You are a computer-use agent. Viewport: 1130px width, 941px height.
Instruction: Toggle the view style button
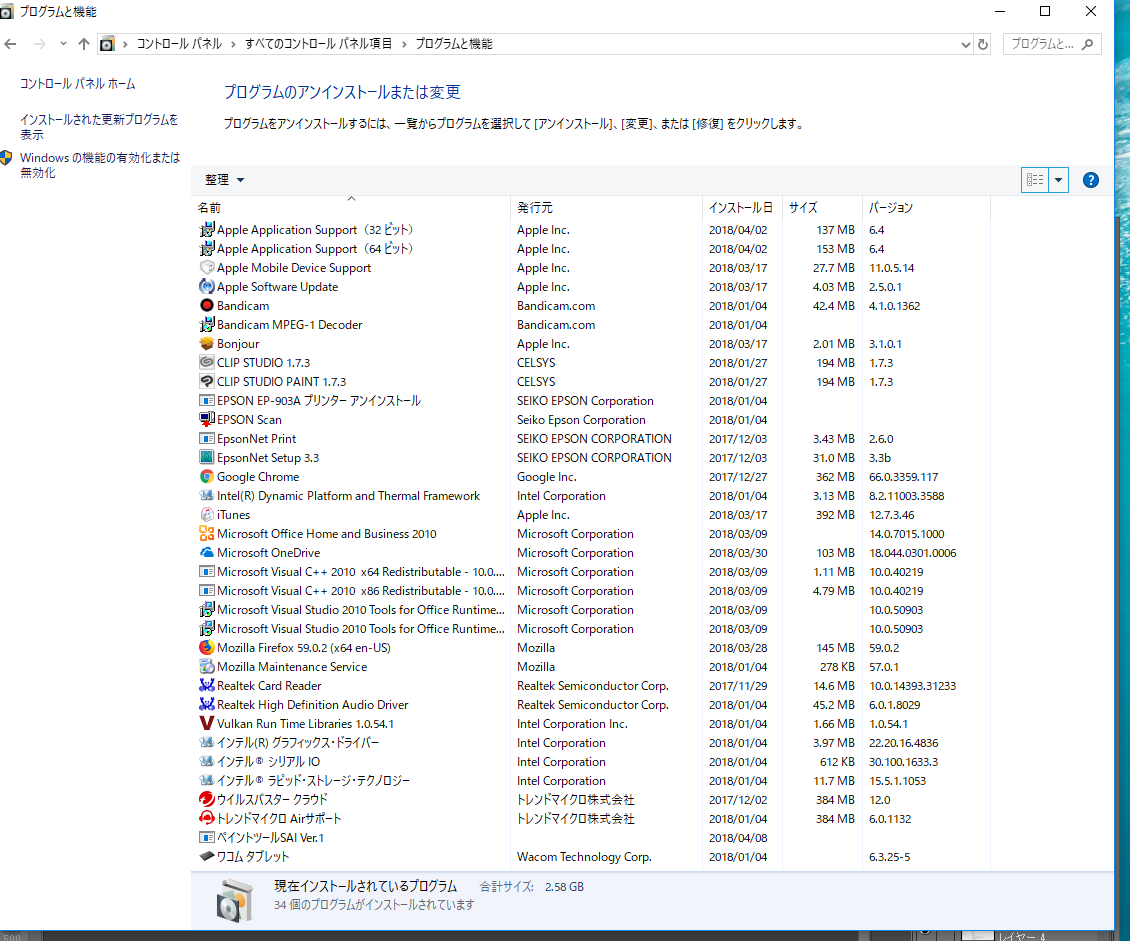[1035, 180]
